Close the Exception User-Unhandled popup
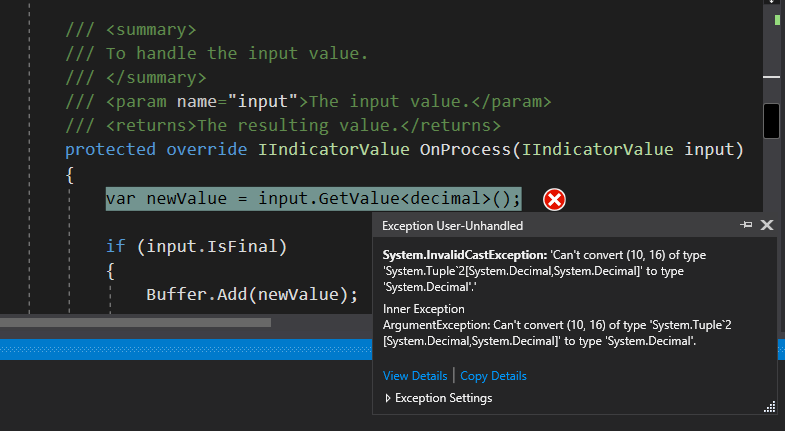The height and width of the screenshot is (431, 785). (x=767, y=225)
